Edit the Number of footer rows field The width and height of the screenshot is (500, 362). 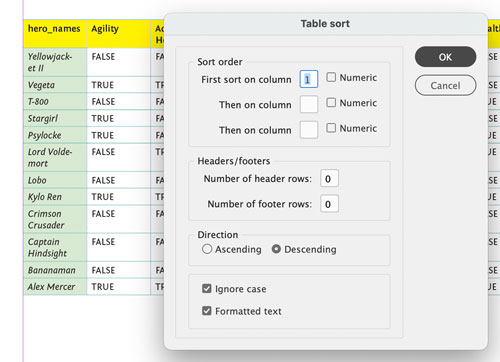point(329,204)
